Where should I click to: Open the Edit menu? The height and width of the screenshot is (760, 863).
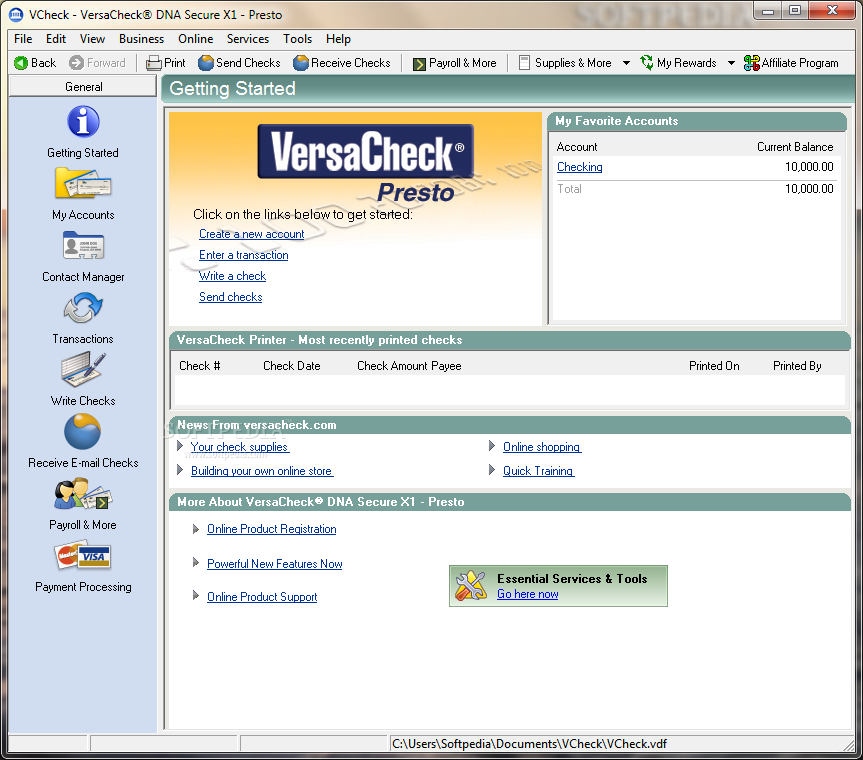(x=56, y=39)
